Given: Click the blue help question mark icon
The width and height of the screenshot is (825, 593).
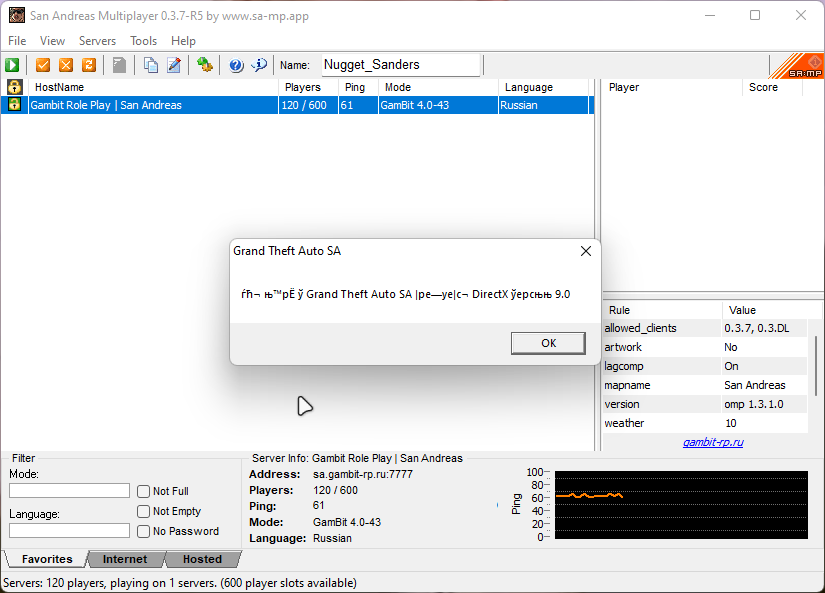Looking at the screenshot, I should (236, 65).
